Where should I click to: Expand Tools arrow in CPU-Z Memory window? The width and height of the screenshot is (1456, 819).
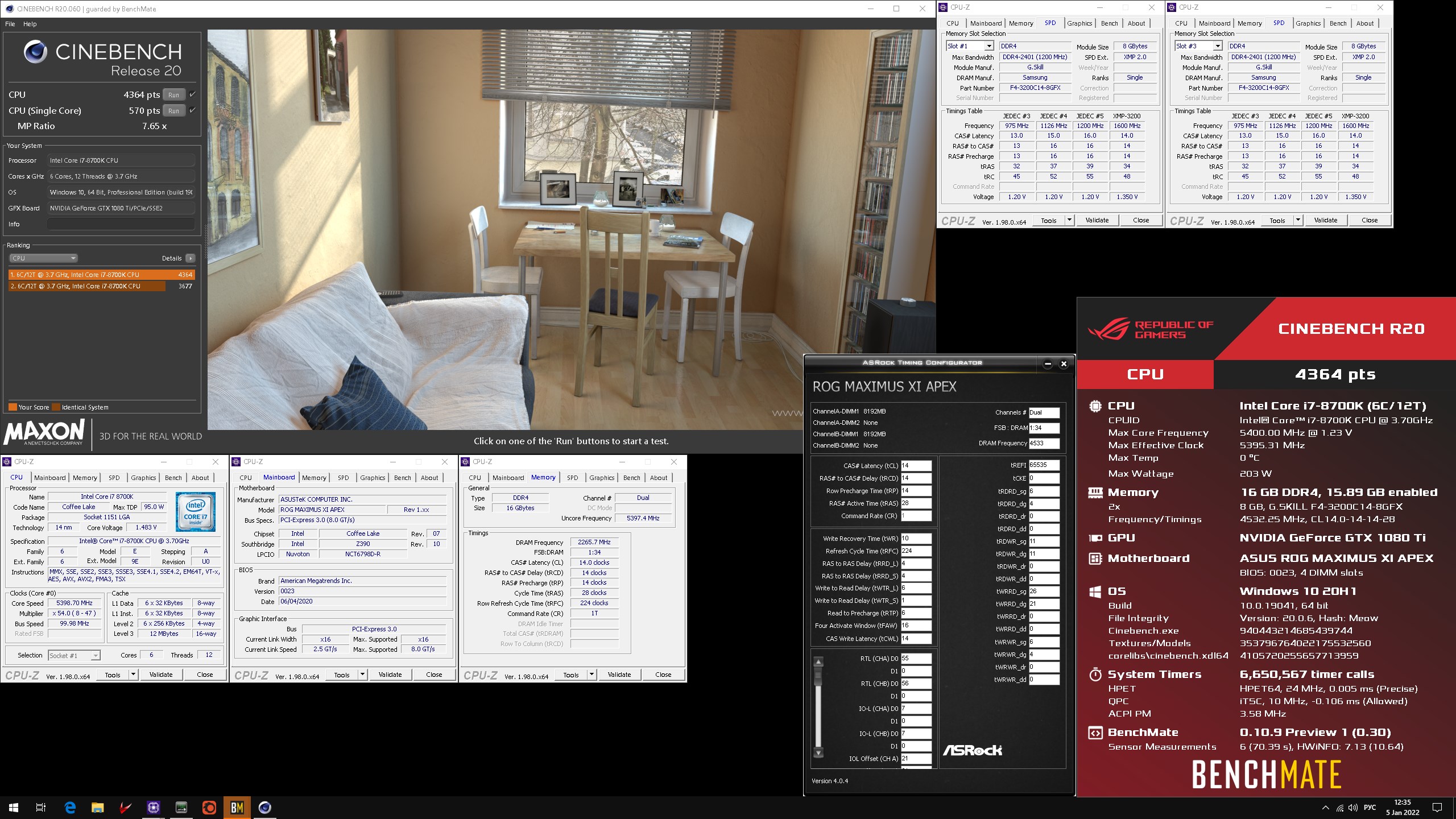tap(591, 675)
